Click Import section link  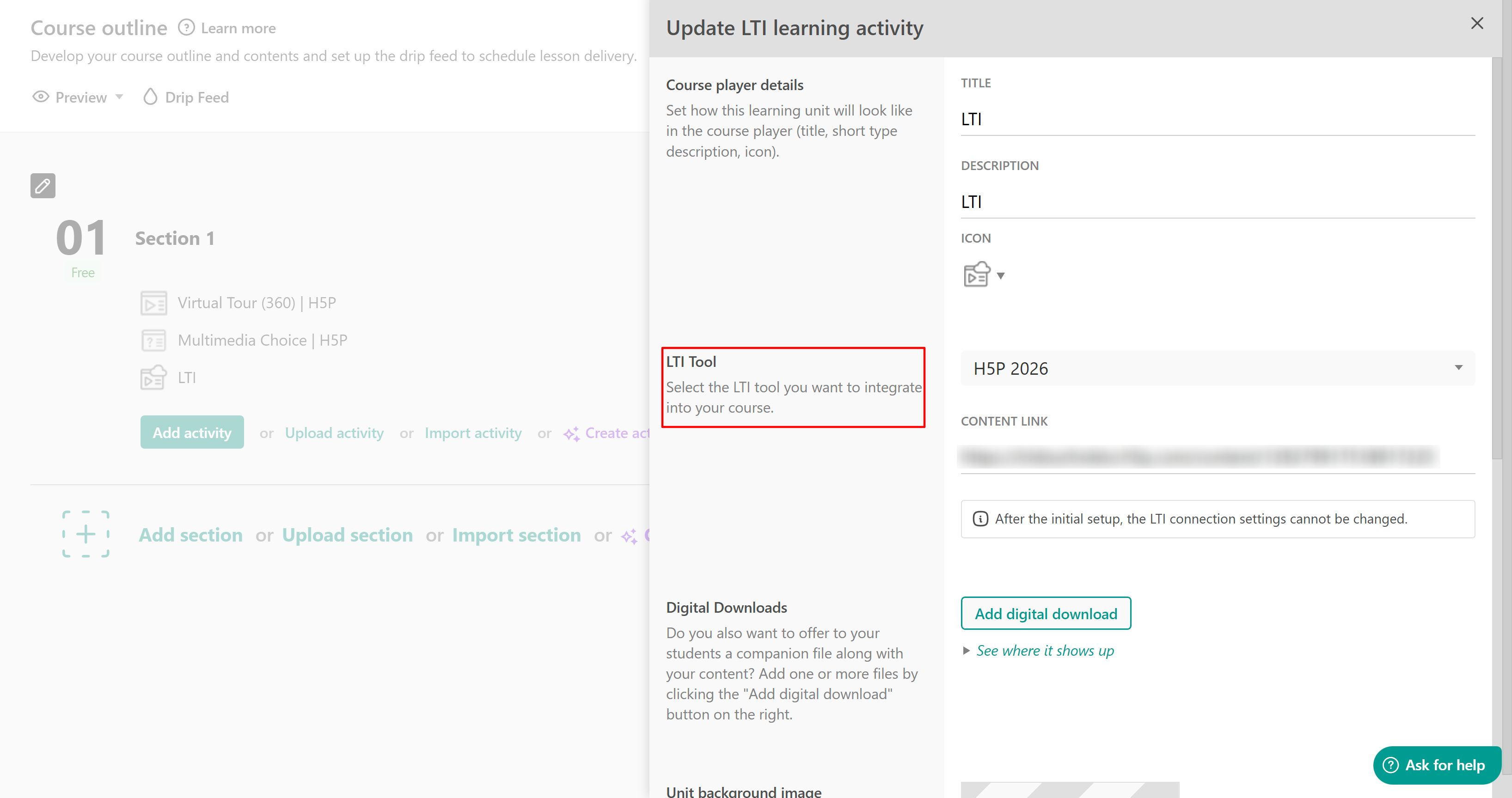point(516,535)
